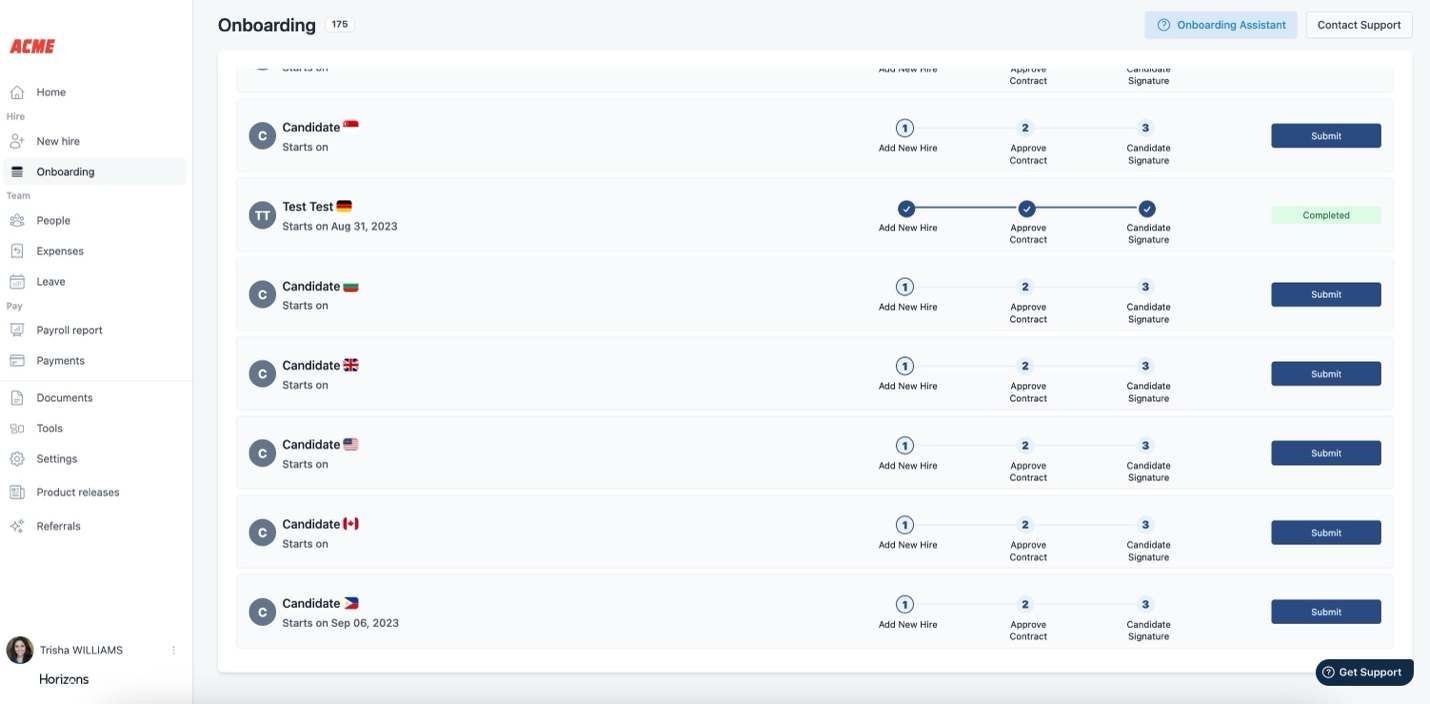The width and height of the screenshot is (1430, 704).
Task: Click step 1 Add New Hire for UK candidate
Action: click(x=904, y=366)
